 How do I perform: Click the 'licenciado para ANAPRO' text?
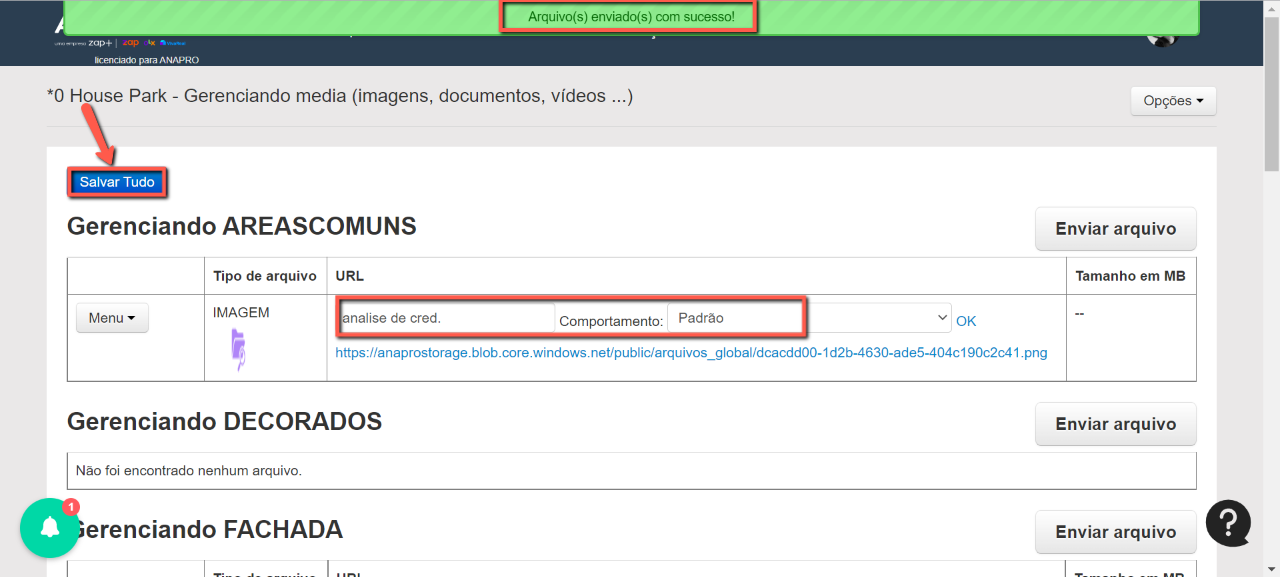tap(146, 60)
